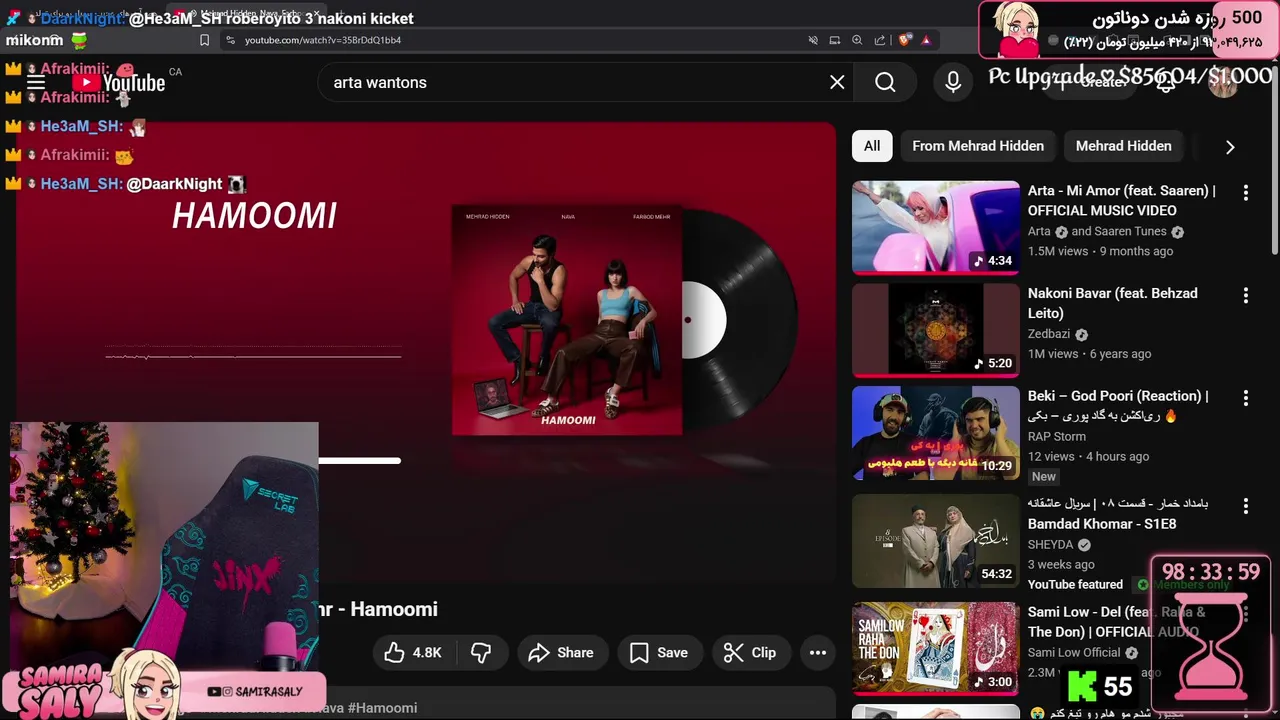The width and height of the screenshot is (1280, 720).
Task: Click the #Hamoomi hashtag in description
Action: [382, 708]
